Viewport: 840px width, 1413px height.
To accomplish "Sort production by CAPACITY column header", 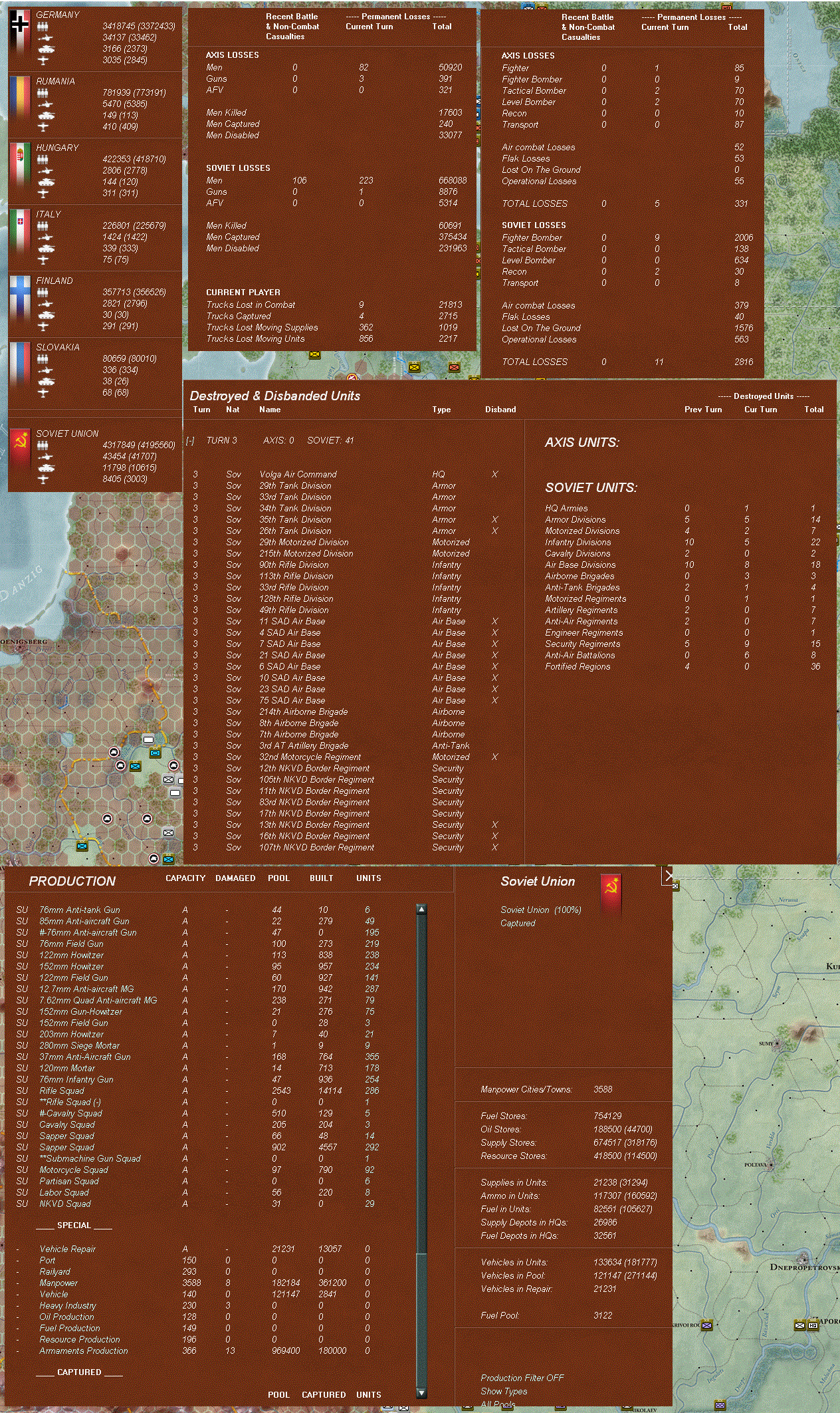I will coord(185,878).
